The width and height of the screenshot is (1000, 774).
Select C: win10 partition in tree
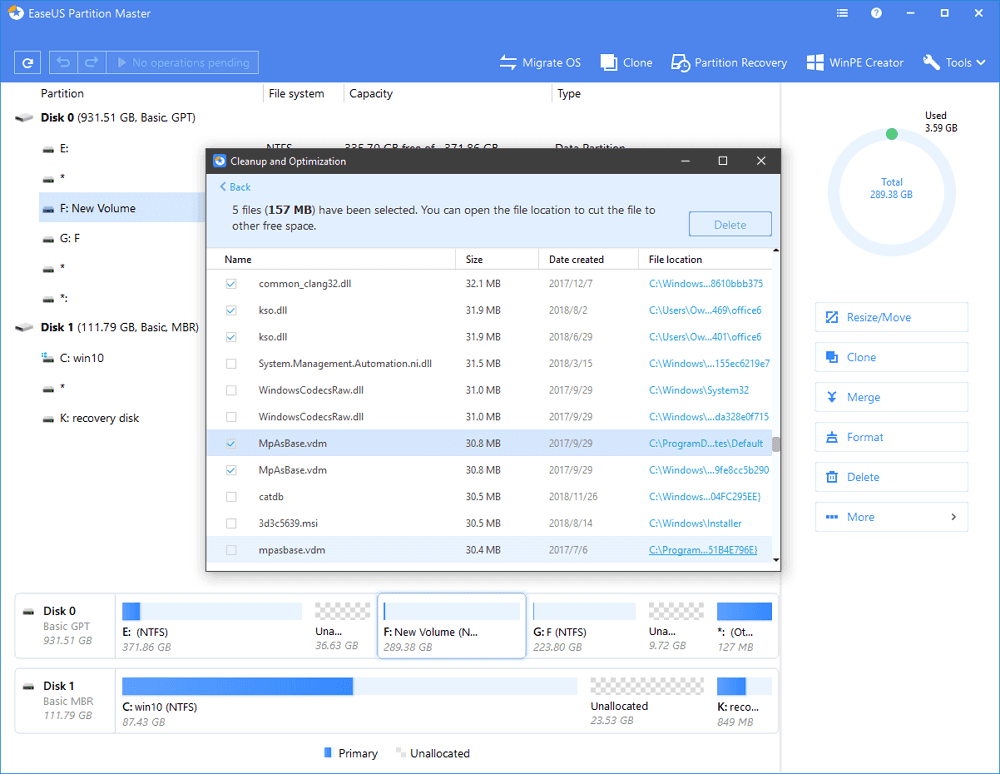[x=73, y=358]
